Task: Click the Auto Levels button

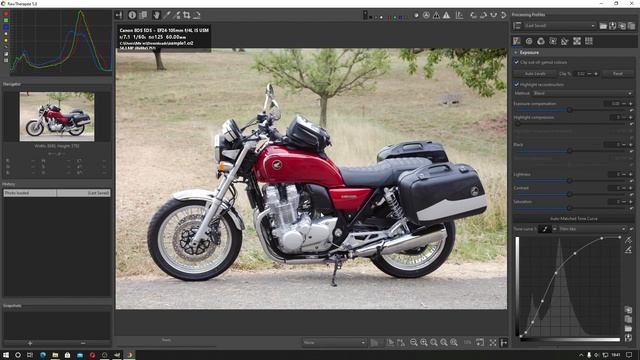Action: coord(535,73)
